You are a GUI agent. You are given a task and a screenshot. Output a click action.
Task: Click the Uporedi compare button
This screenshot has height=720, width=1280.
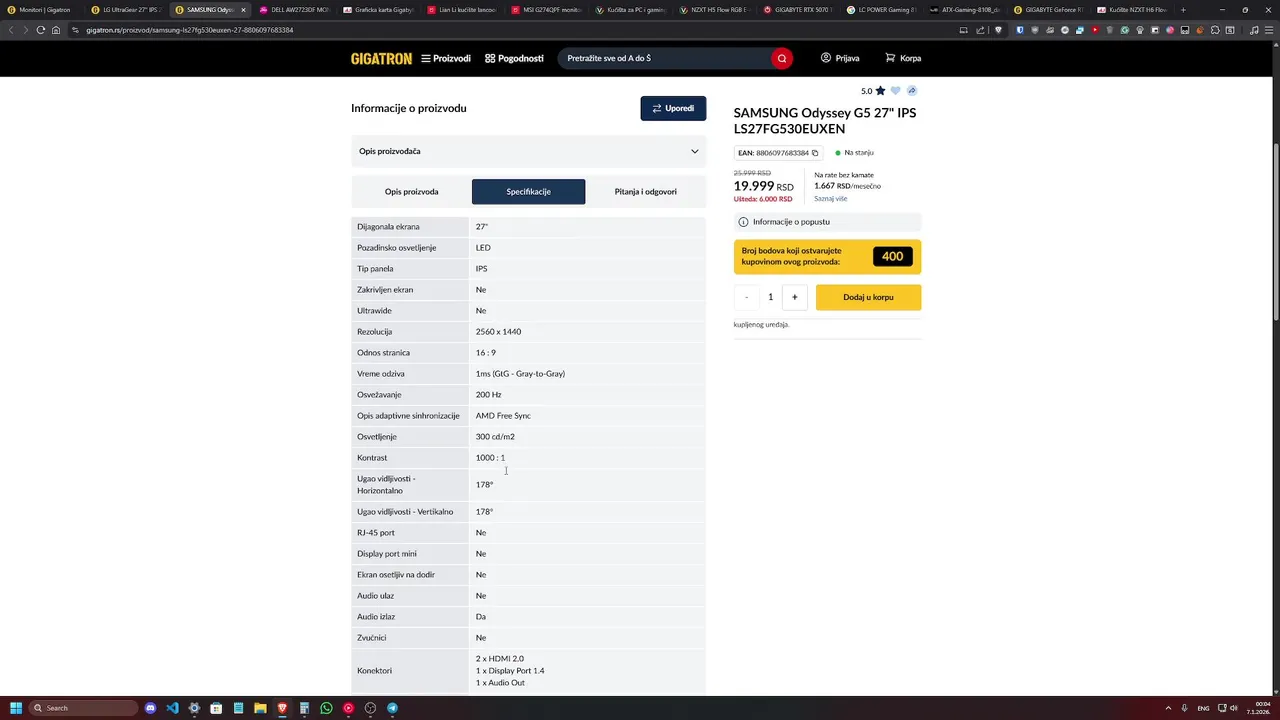(x=673, y=108)
